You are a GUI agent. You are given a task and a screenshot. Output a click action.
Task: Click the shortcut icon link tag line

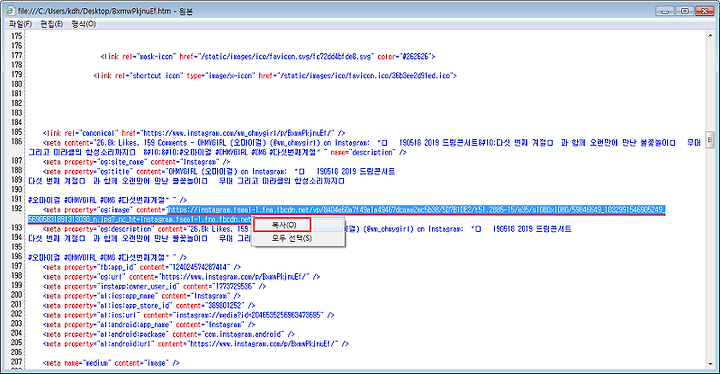tap(275, 75)
